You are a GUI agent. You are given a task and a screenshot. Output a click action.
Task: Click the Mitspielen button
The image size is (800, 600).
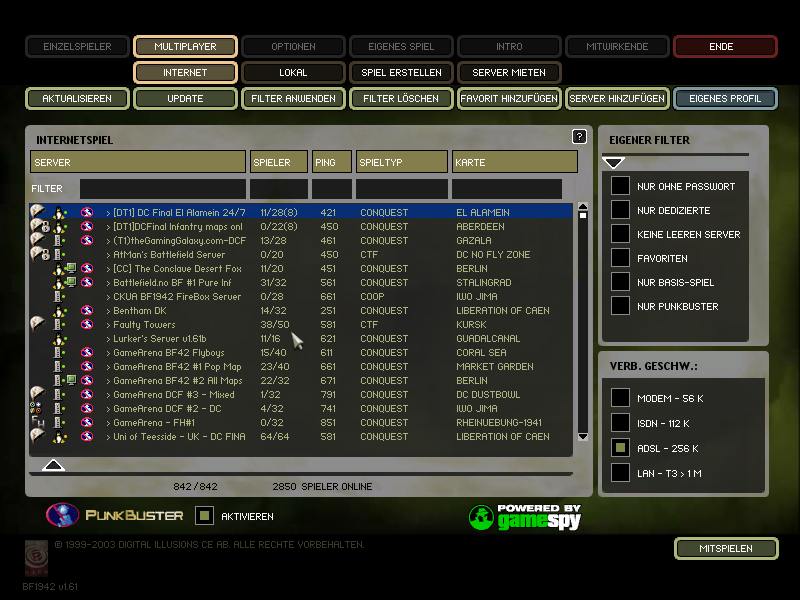[726, 548]
